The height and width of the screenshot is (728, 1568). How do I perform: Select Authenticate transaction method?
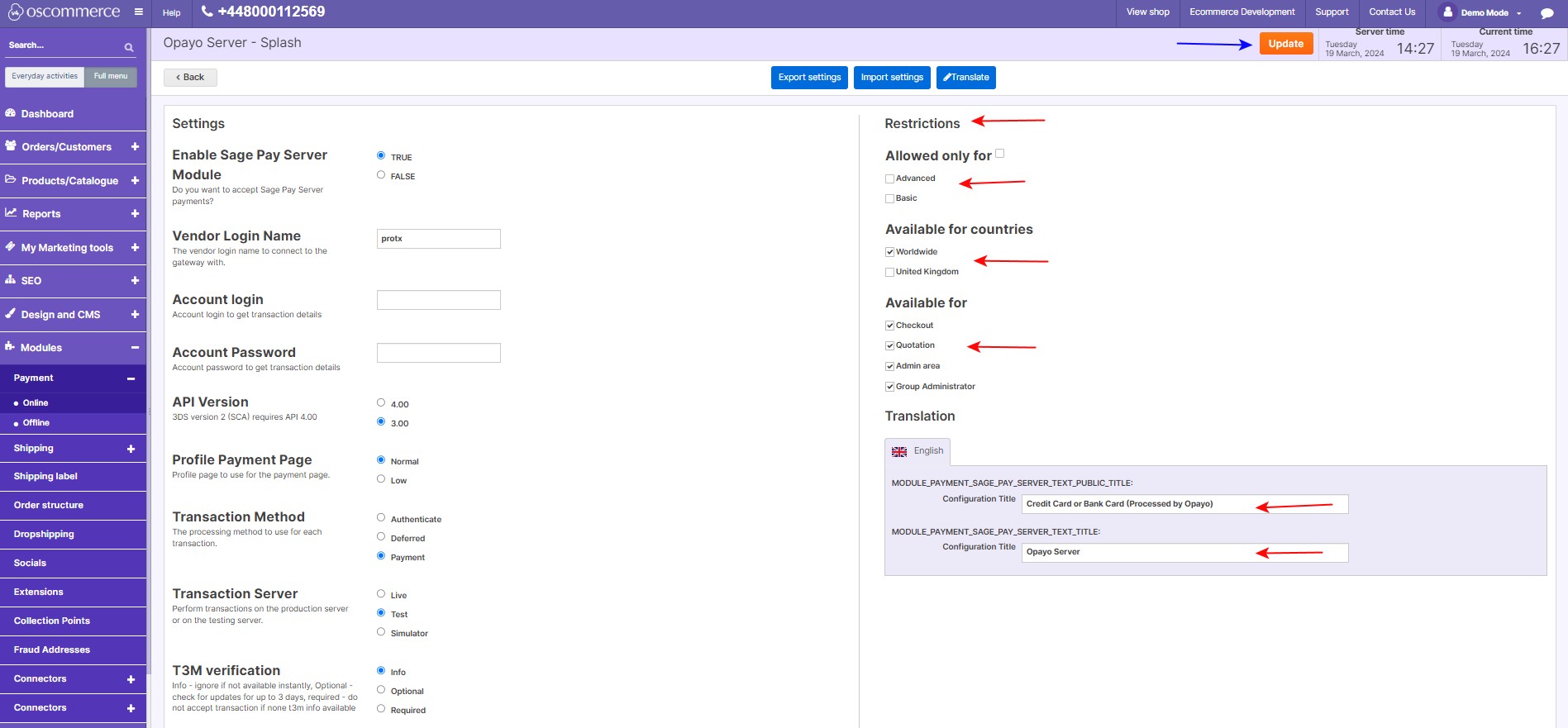381,517
